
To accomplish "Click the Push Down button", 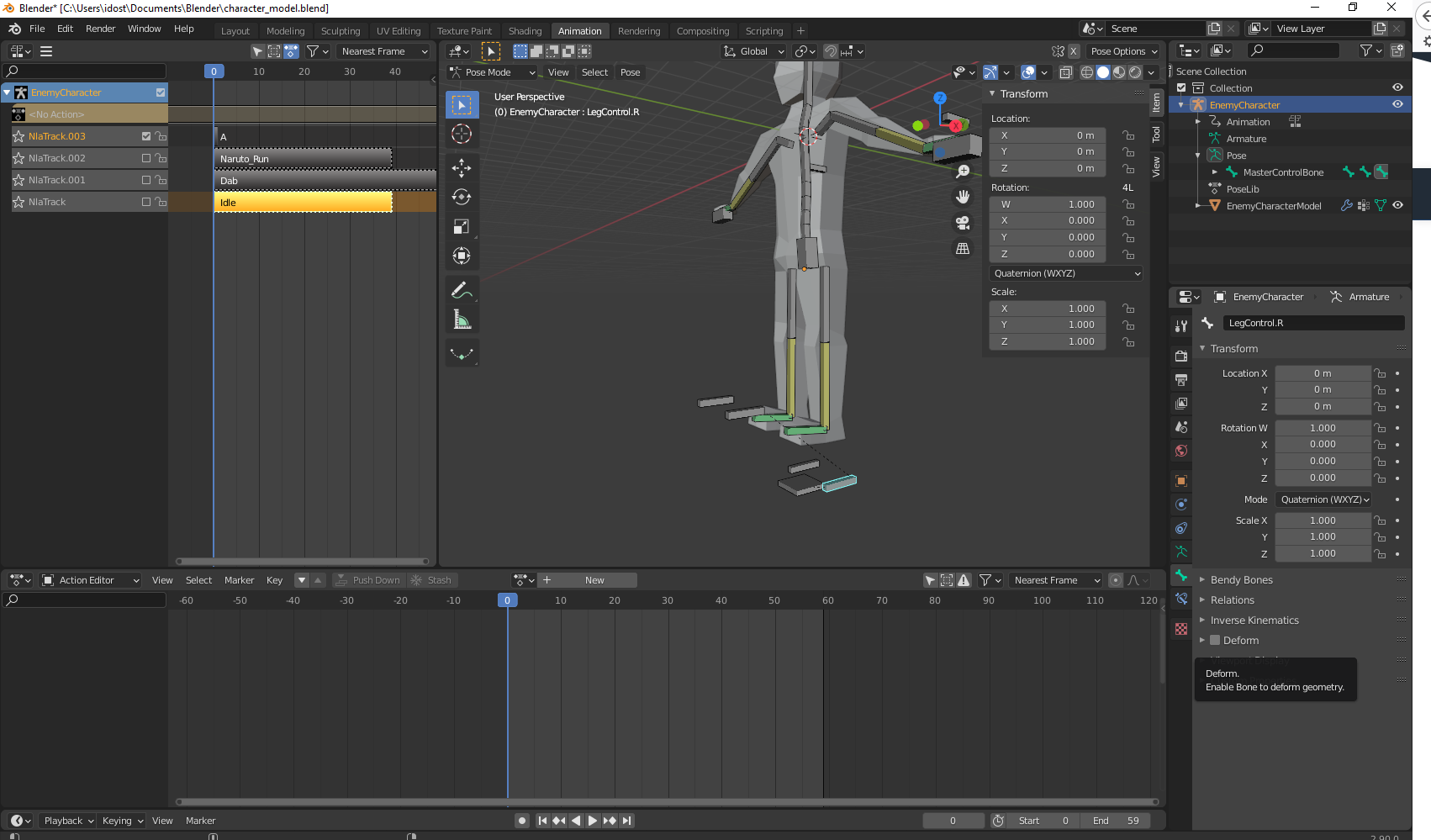I will 368,580.
